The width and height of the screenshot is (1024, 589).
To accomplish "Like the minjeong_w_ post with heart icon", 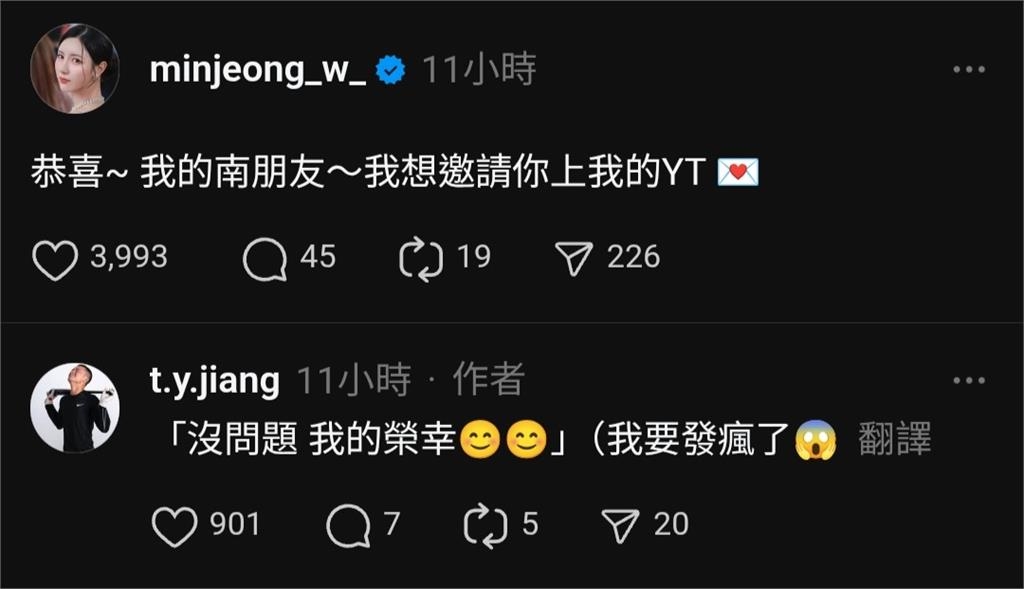I will [55, 259].
